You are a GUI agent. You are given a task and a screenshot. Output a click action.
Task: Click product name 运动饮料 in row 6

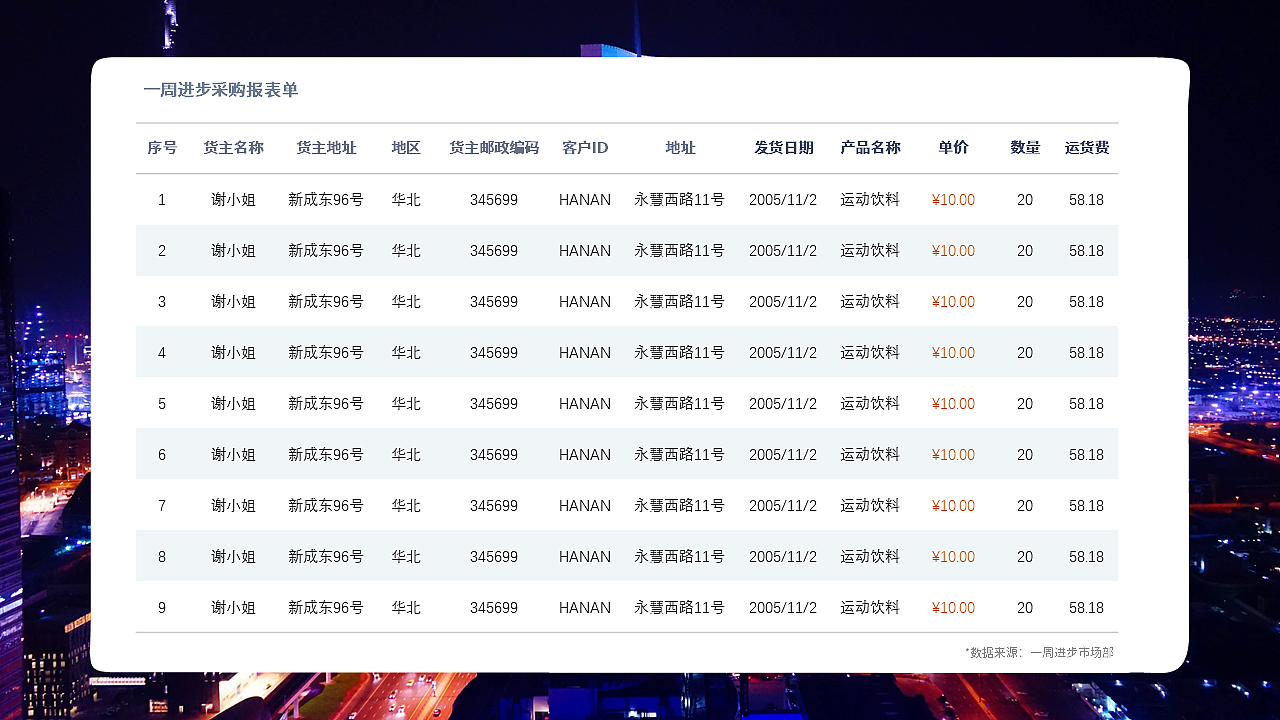(869, 454)
